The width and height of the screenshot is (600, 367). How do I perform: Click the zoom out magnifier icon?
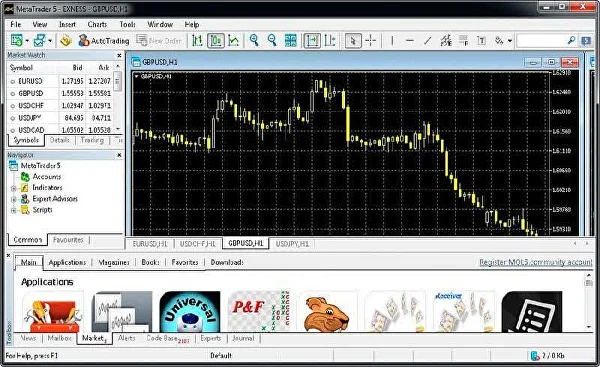(x=272, y=40)
